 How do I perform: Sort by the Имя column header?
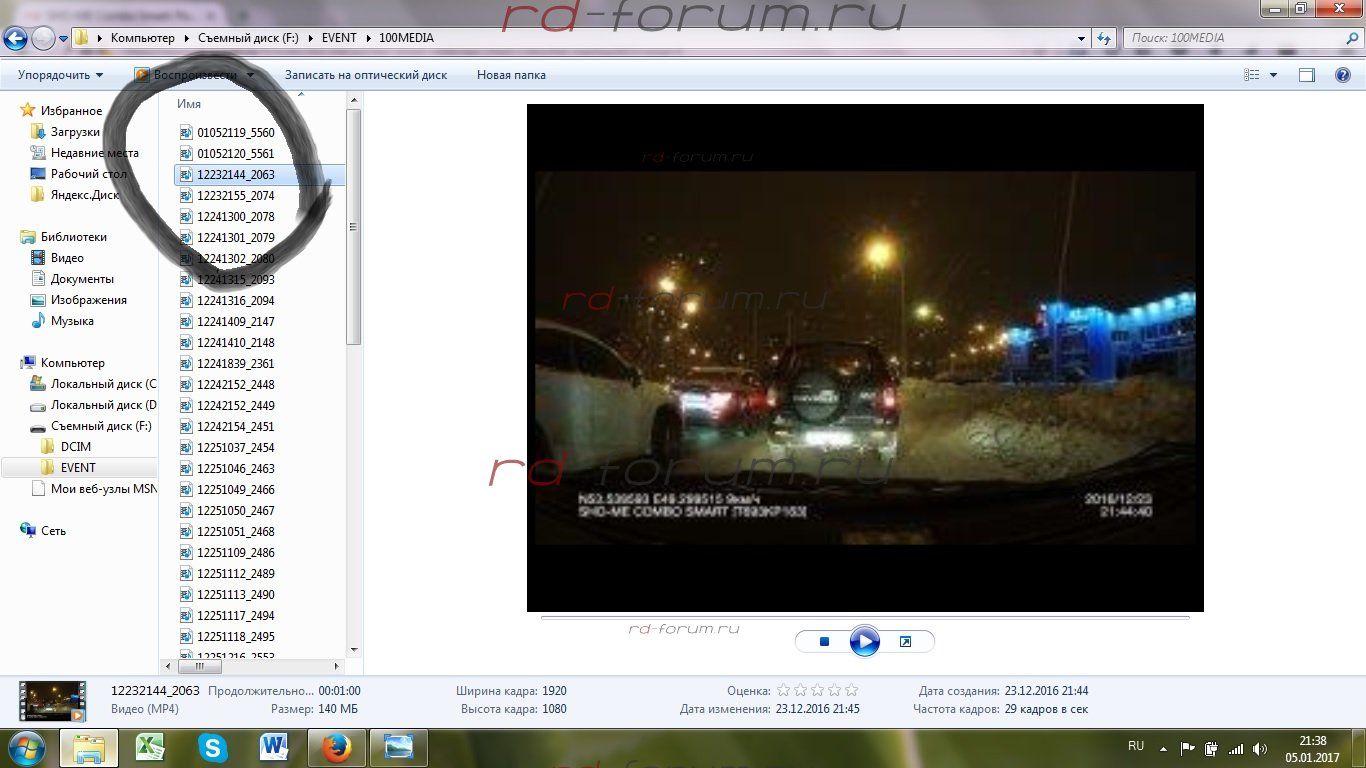click(x=189, y=104)
